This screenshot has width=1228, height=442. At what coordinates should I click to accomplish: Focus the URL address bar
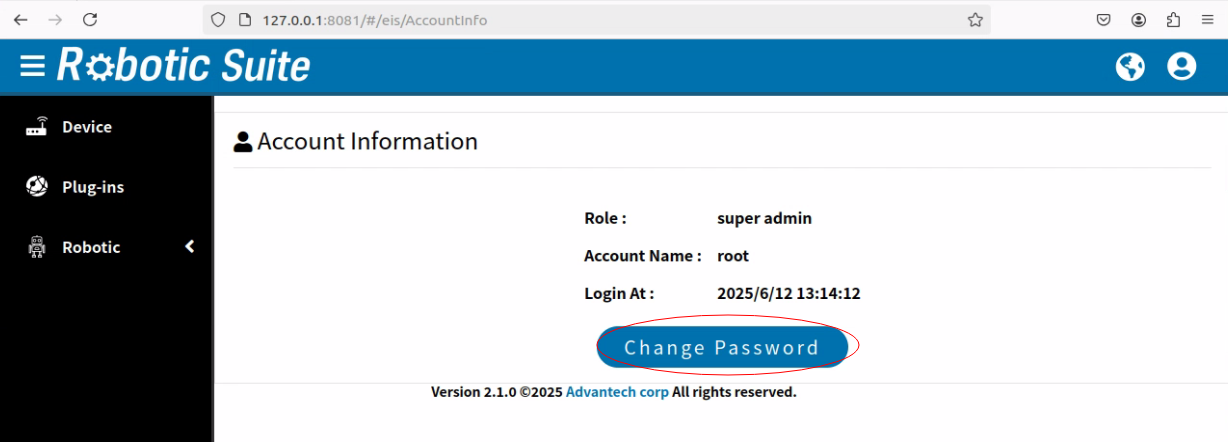click(x=600, y=20)
